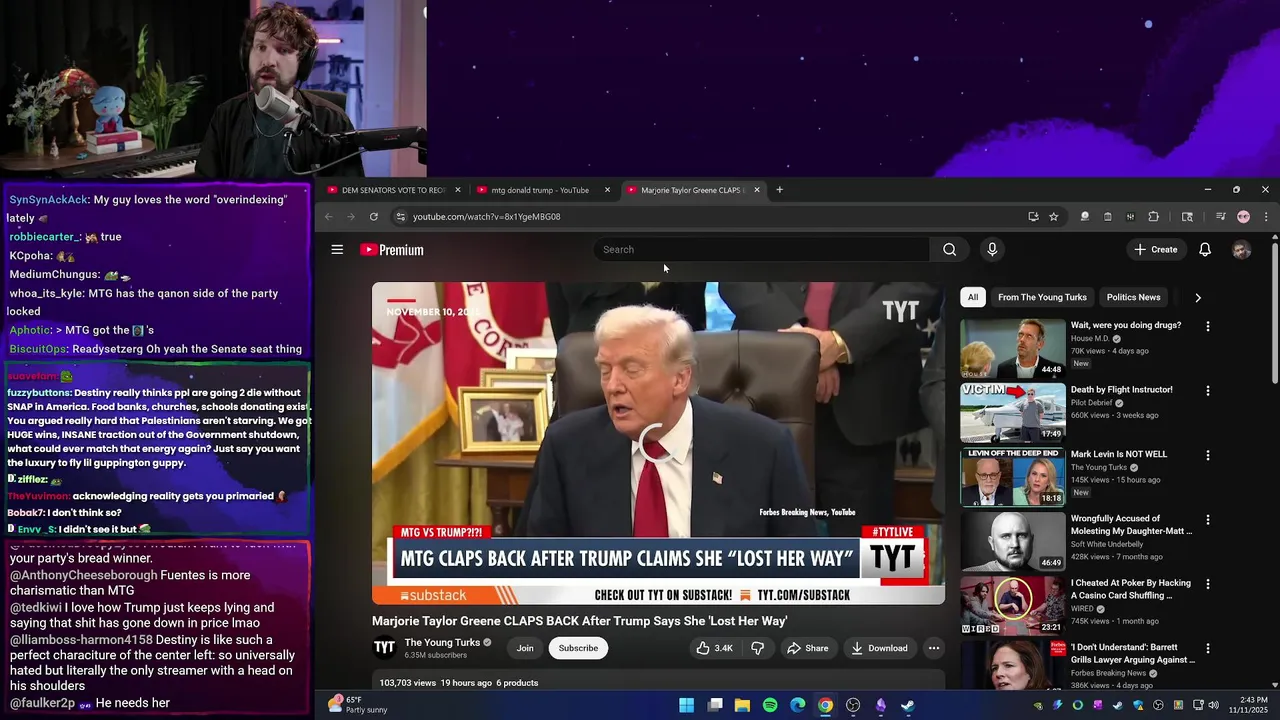
Task: Open 'Mark Levin Is NOT WELL' thumbnail
Action: 1013,477
